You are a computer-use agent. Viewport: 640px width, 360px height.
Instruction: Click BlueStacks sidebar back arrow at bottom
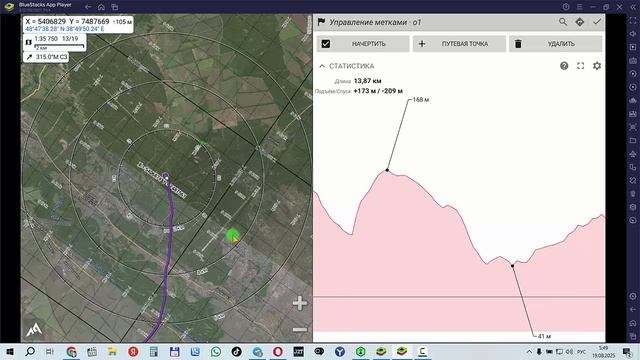coord(633,310)
